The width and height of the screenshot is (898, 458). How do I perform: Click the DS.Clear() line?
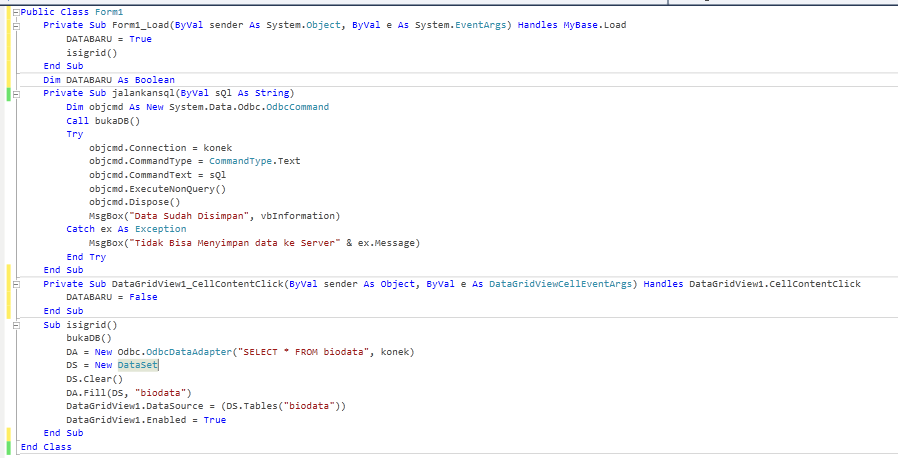pyautogui.click(x=94, y=379)
